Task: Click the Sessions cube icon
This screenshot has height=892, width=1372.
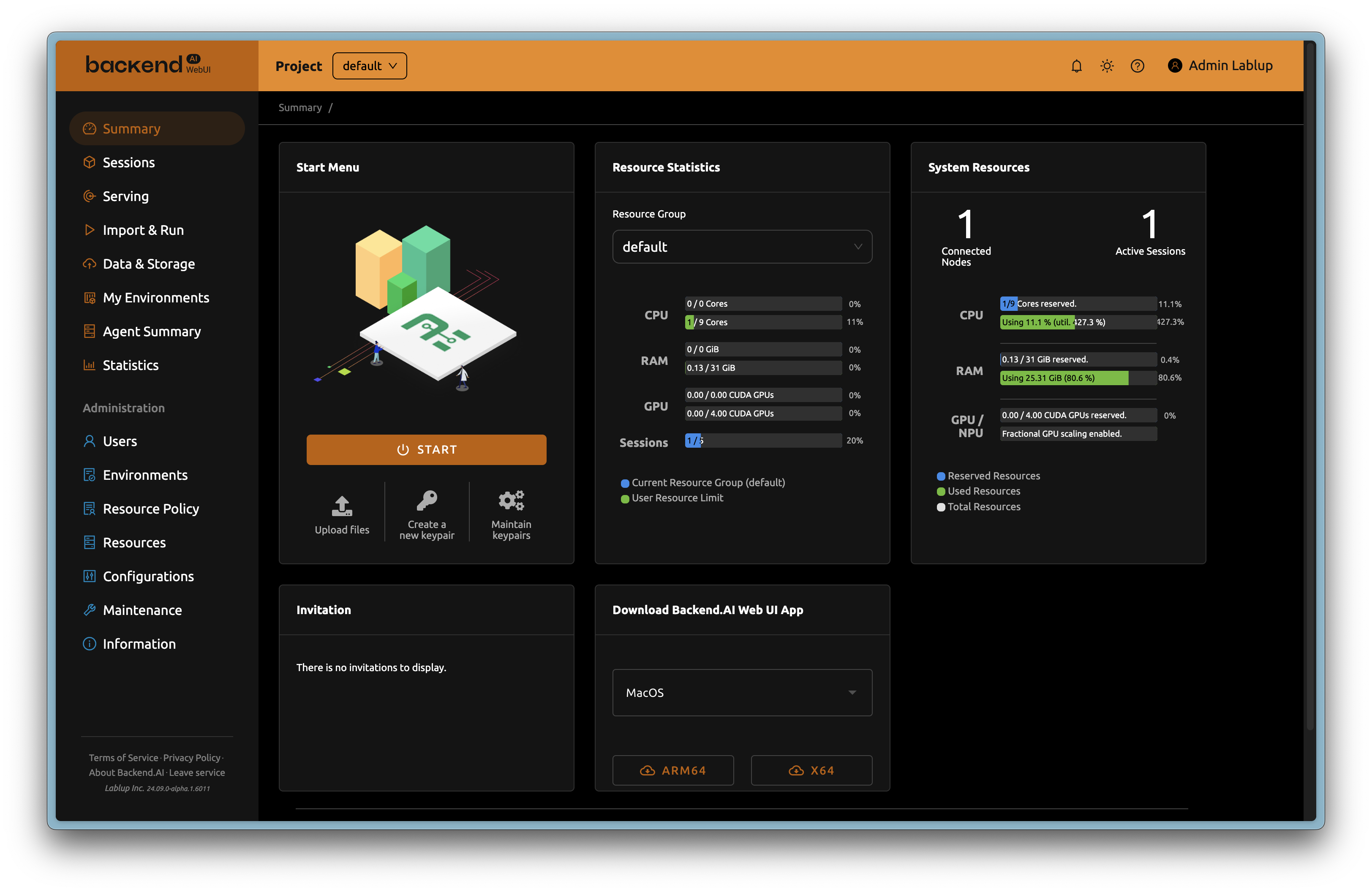Action: [x=90, y=163]
